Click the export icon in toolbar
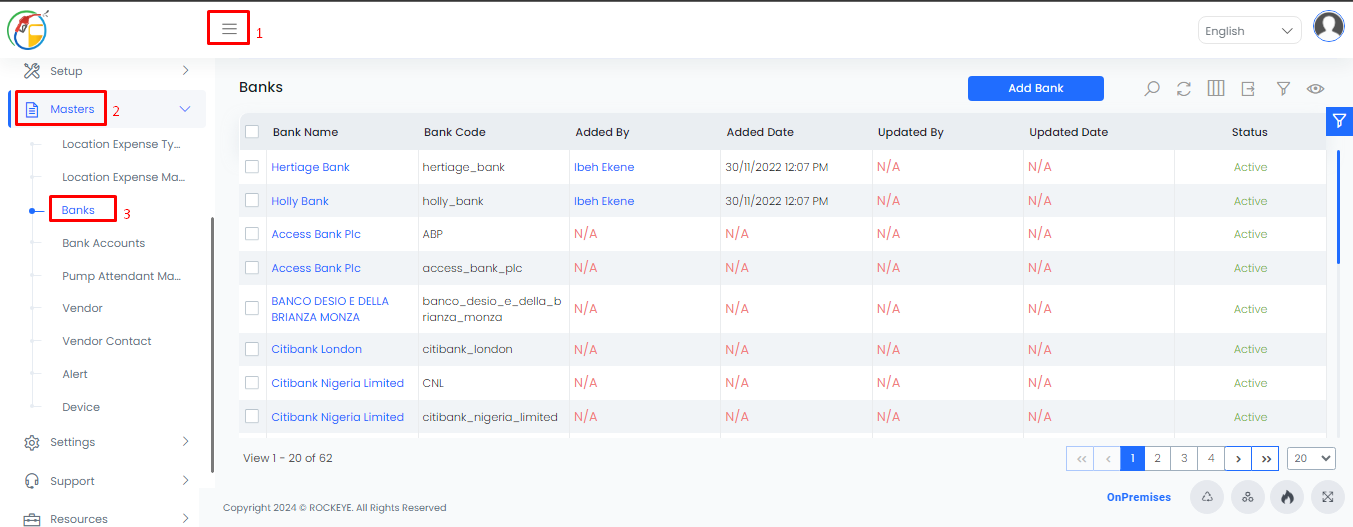 coord(1248,88)
